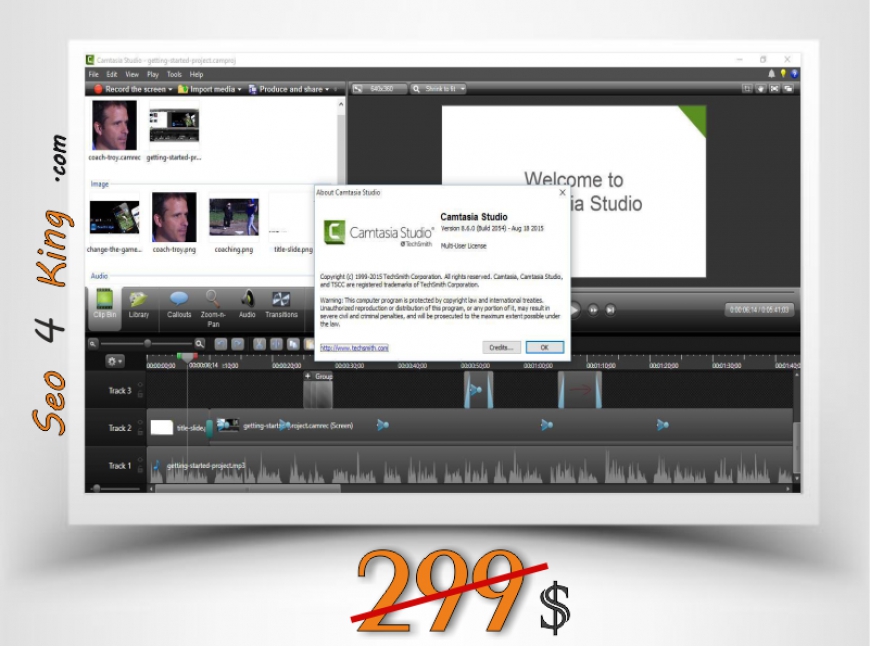Open the Help menu
The height and width of the screenshot is (646, 870).
click(196, 74)
